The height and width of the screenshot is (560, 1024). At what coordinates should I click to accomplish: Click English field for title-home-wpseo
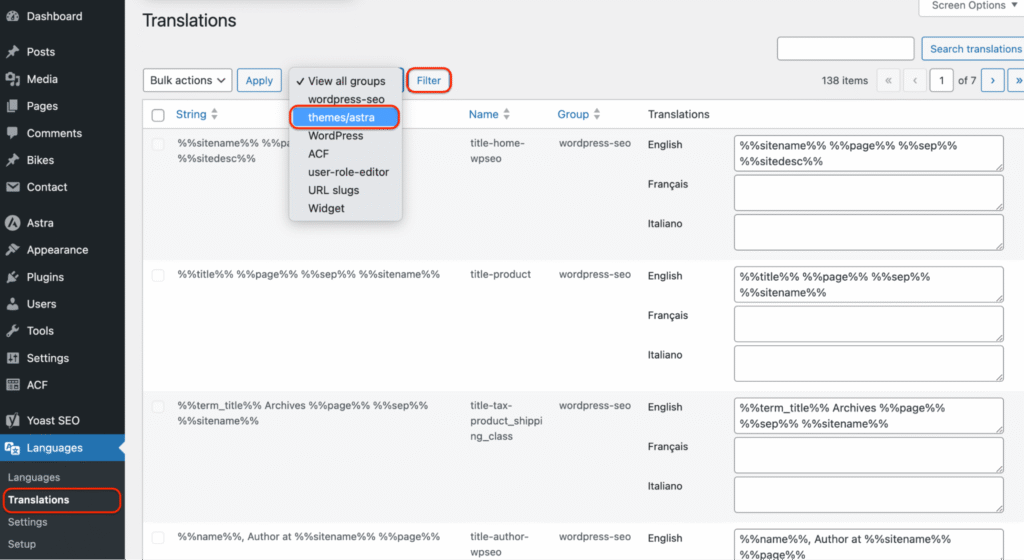click(869, 153)
